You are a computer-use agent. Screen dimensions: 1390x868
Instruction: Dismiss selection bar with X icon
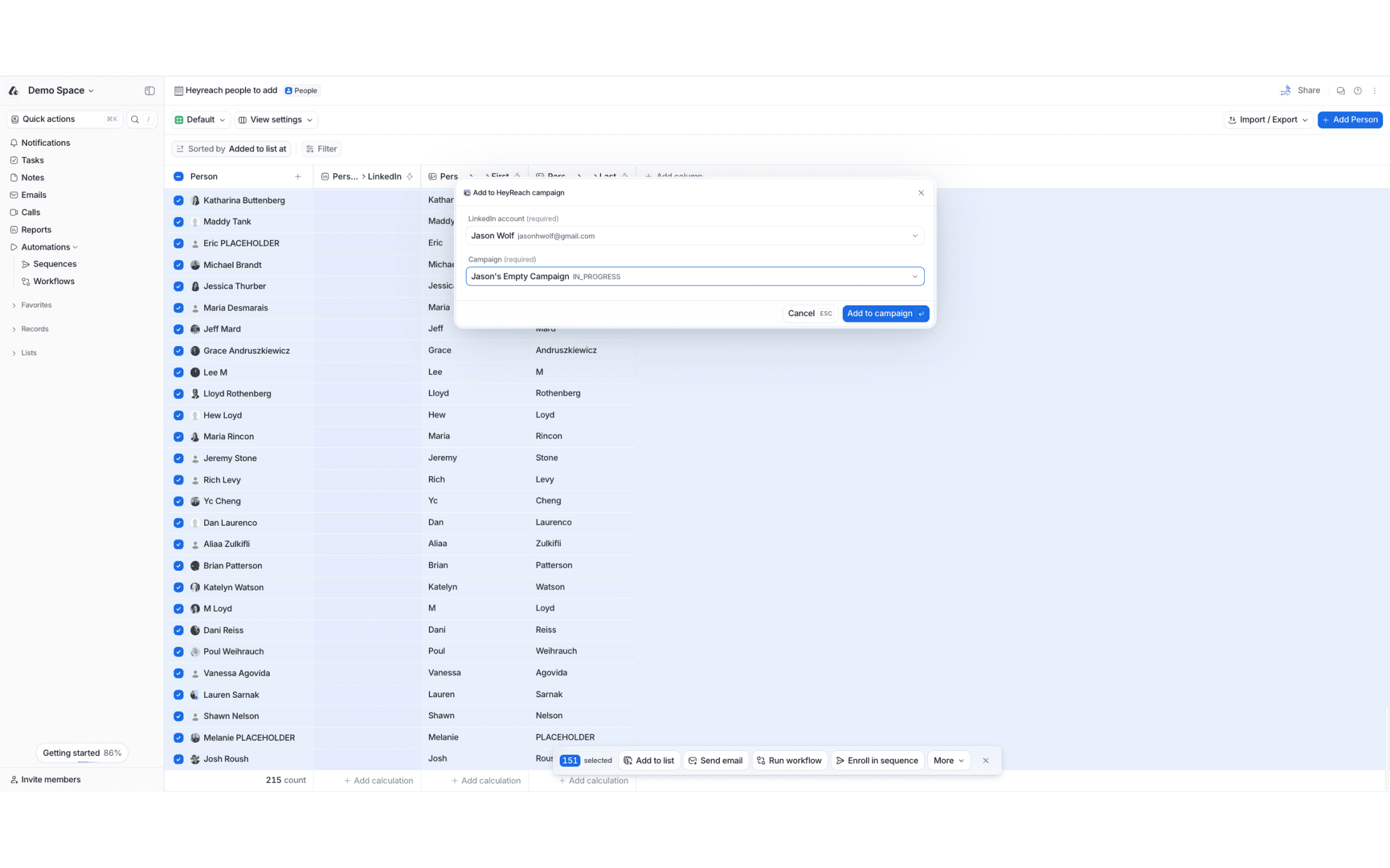point(986,760)
